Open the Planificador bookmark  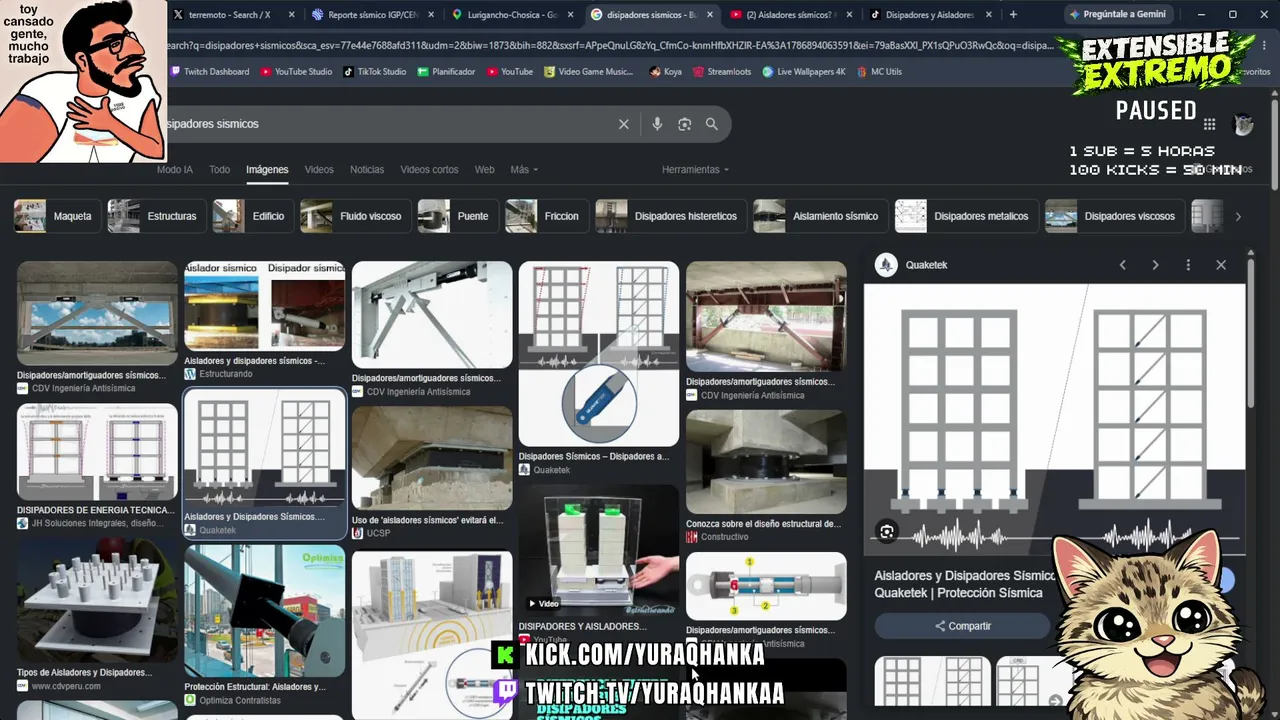point(447,72)
